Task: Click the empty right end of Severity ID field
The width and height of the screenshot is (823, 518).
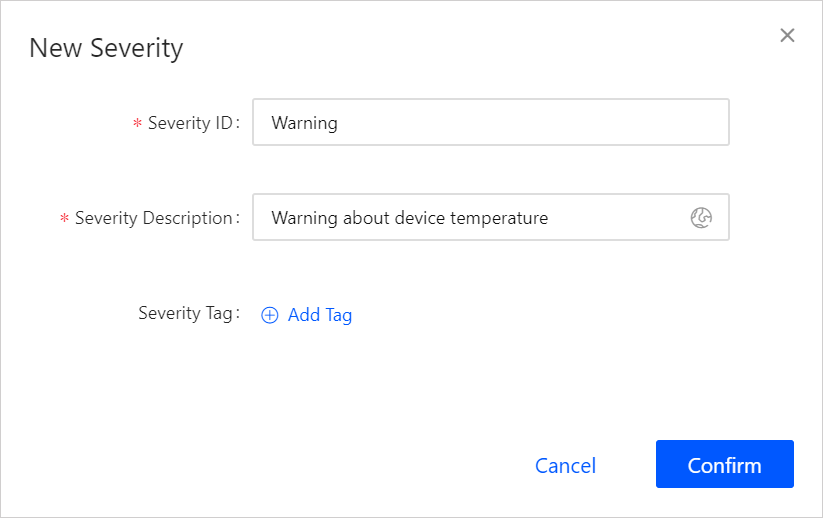Action: 650,123
